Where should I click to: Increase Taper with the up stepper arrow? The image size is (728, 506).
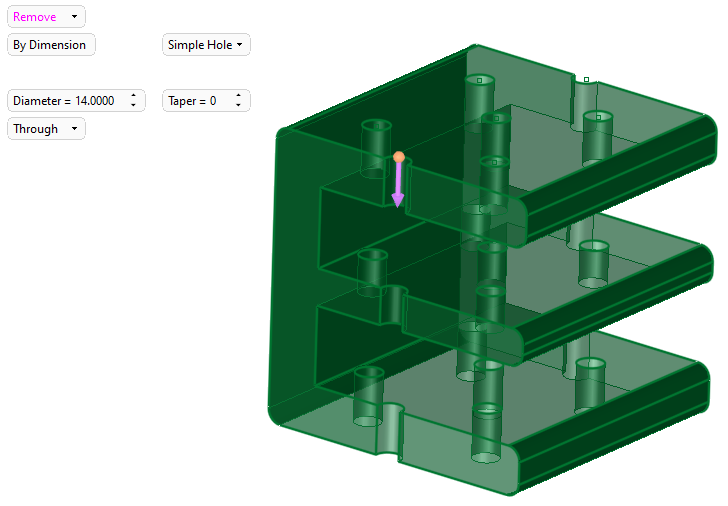click(239, 96)
